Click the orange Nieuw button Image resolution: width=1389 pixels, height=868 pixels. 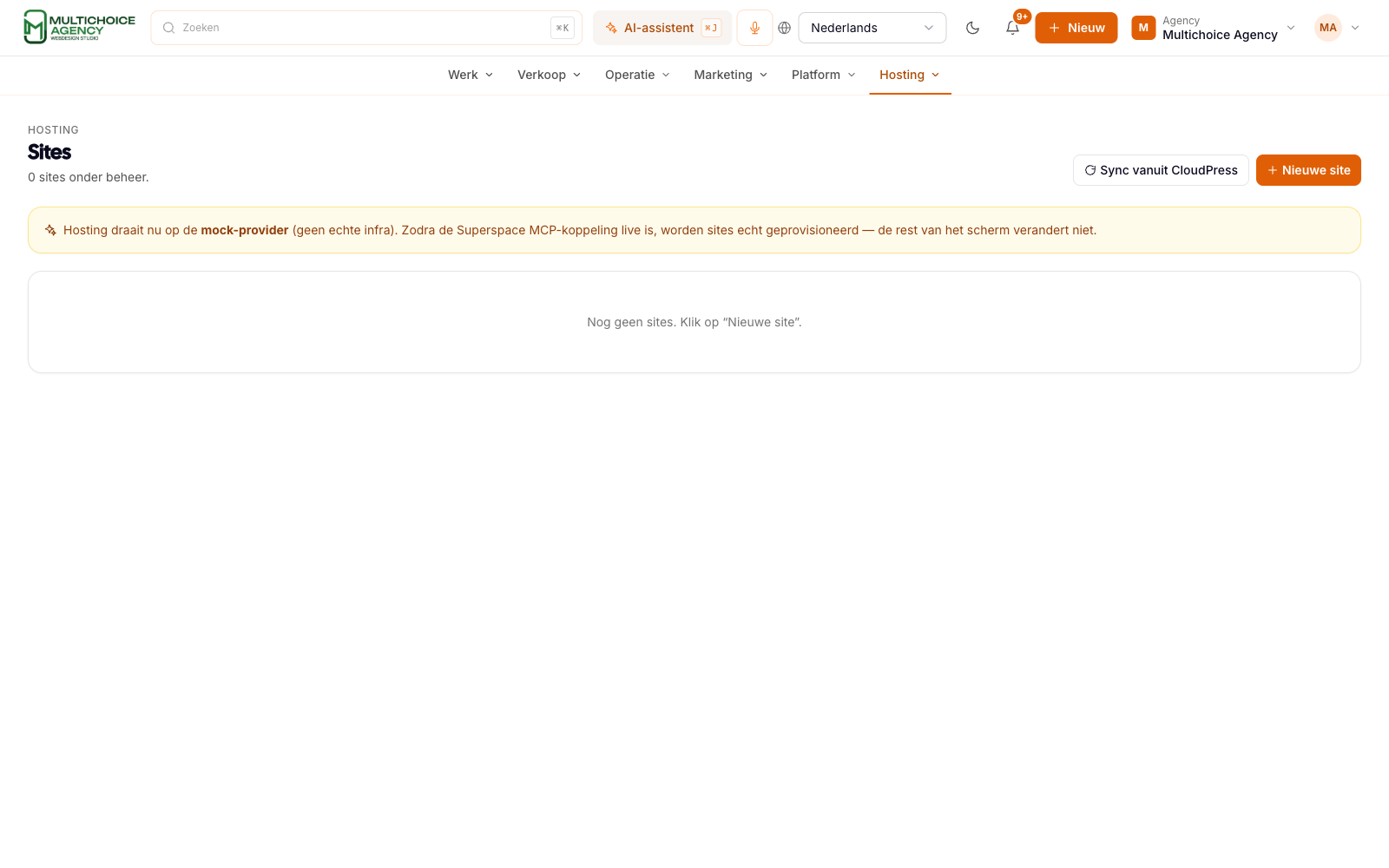click(1076, 28)
